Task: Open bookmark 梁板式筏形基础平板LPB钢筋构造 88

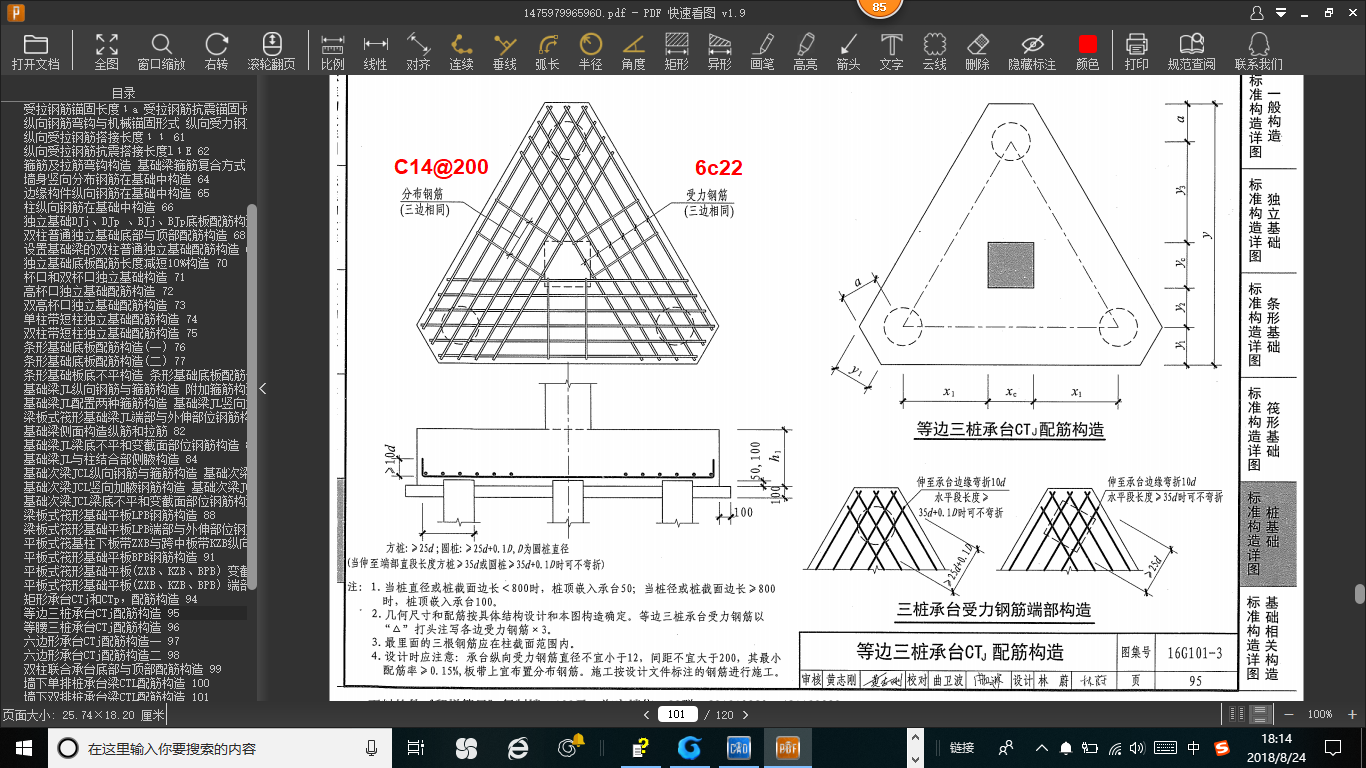Action: pyautogui.click(x=119, y=515)
